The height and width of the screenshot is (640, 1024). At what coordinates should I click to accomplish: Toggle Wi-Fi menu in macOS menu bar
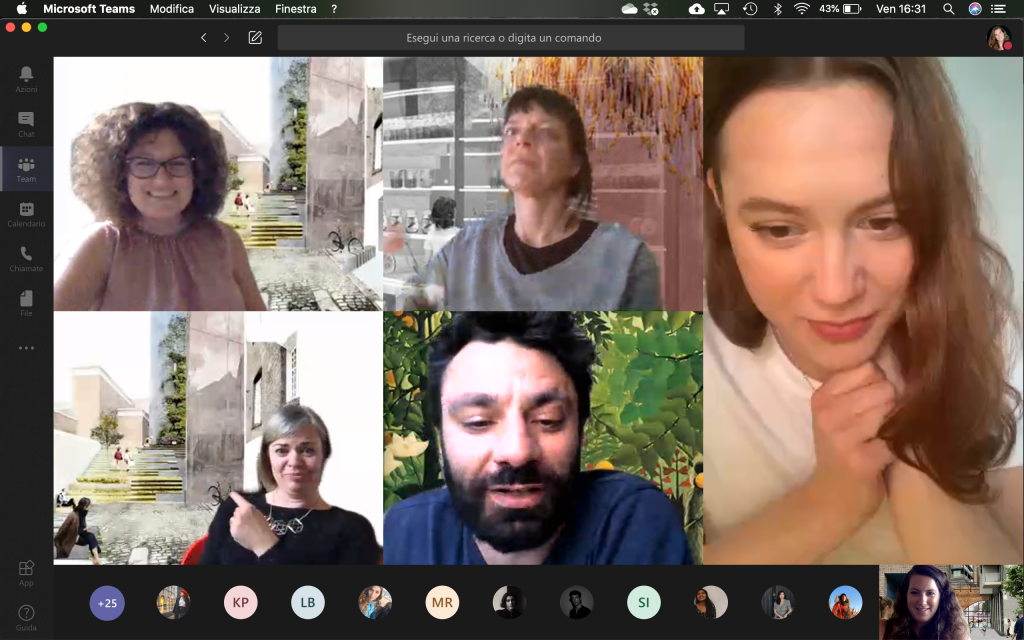click(801, 9)
